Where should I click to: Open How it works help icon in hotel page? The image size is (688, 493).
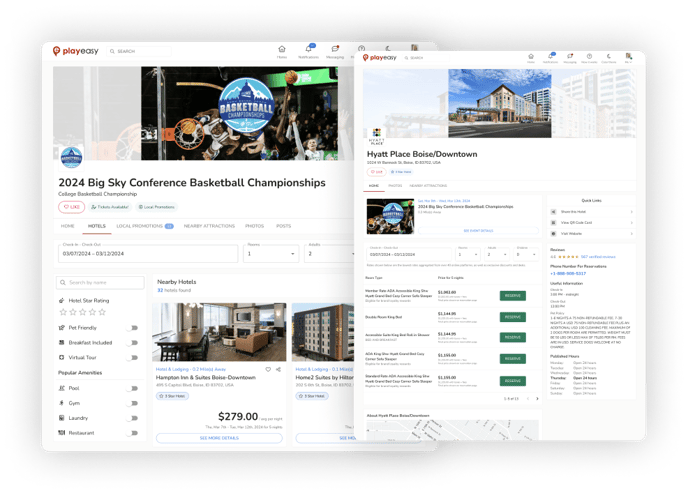coord(589,56)
